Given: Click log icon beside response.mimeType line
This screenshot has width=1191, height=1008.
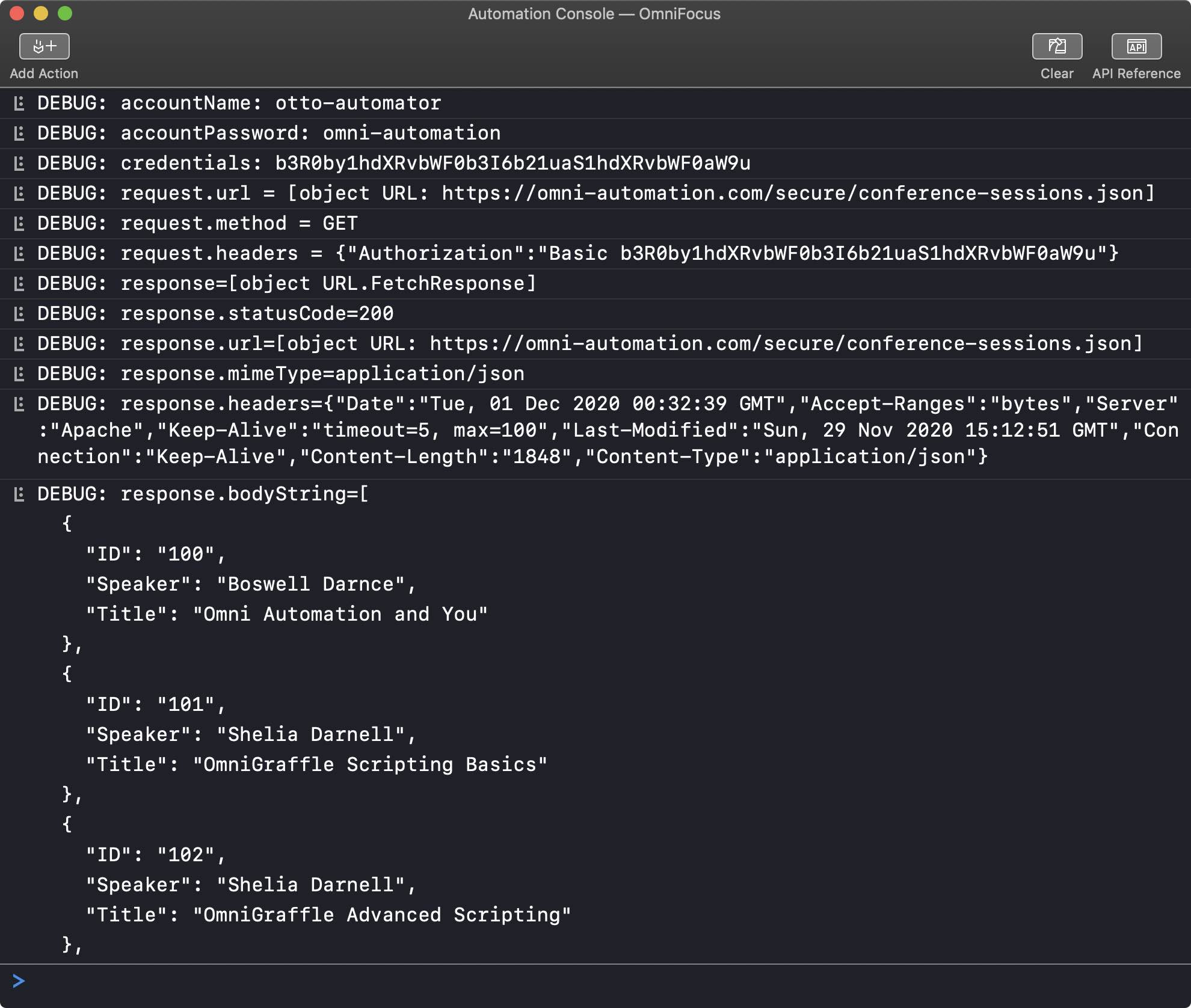Looking at the screenshot, I should coord(19,374).
